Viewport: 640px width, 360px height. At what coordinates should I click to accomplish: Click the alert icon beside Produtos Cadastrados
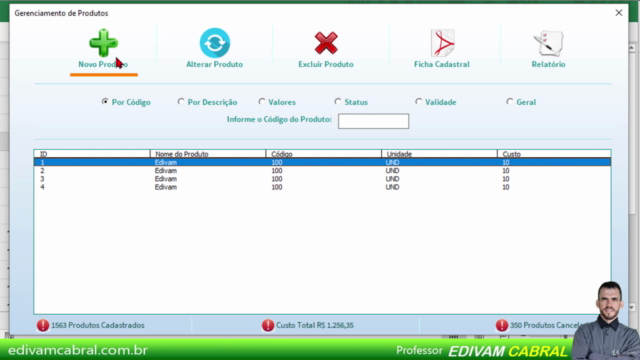click(43, 325)
